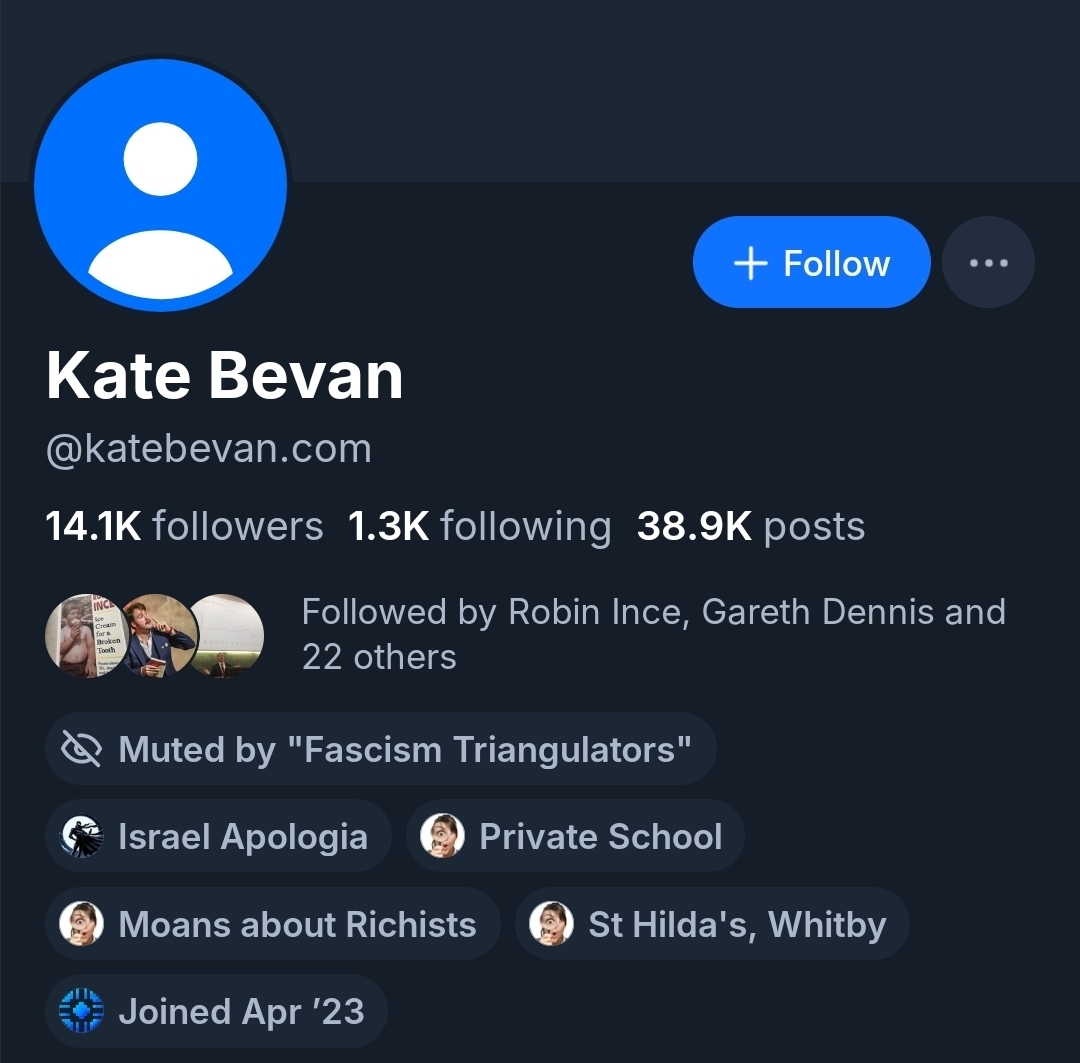
Task: Click the crossed-out eye mute icon
Action: coord(82,749)
